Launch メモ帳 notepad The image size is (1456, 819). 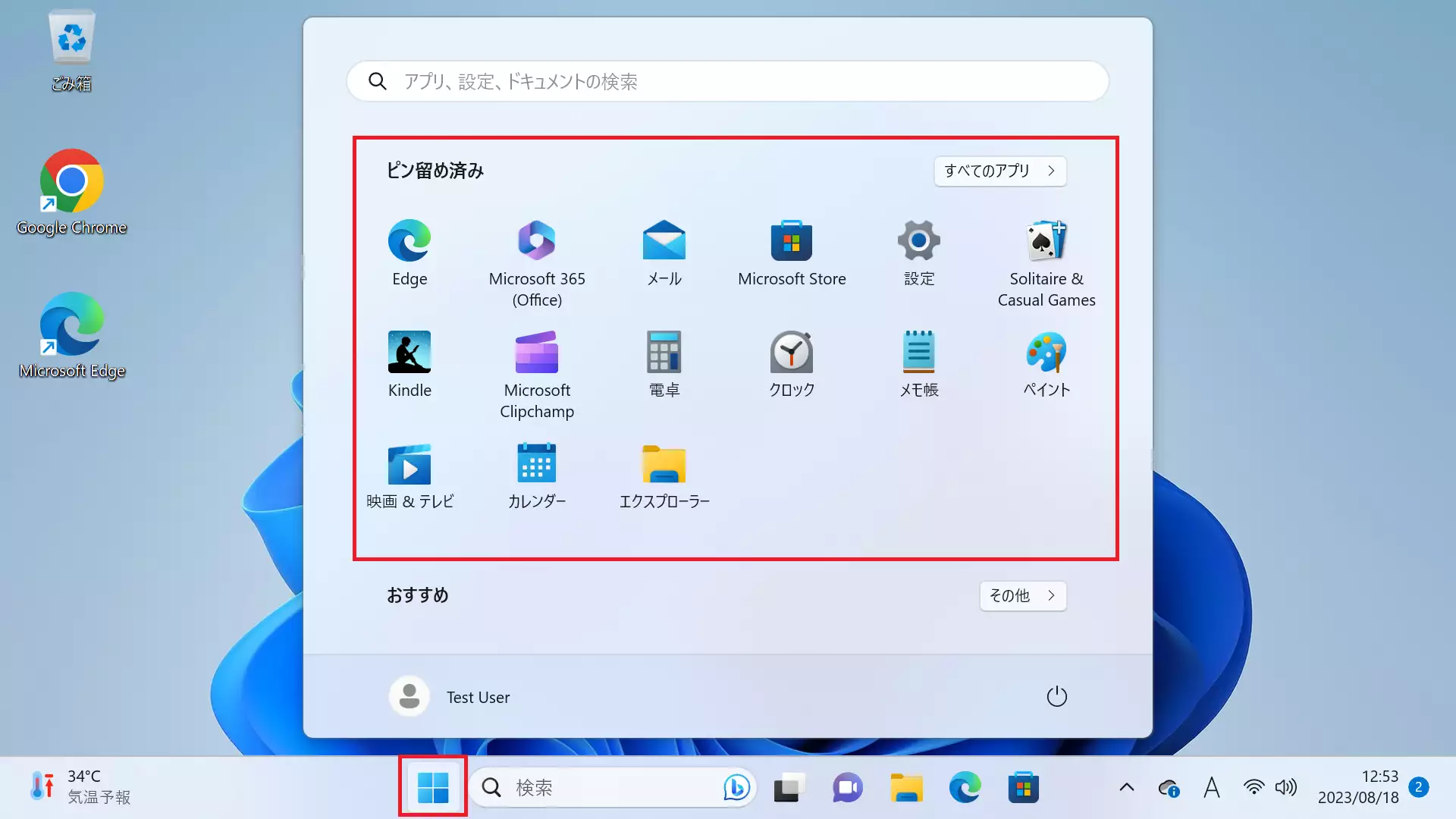pos(919,365)
